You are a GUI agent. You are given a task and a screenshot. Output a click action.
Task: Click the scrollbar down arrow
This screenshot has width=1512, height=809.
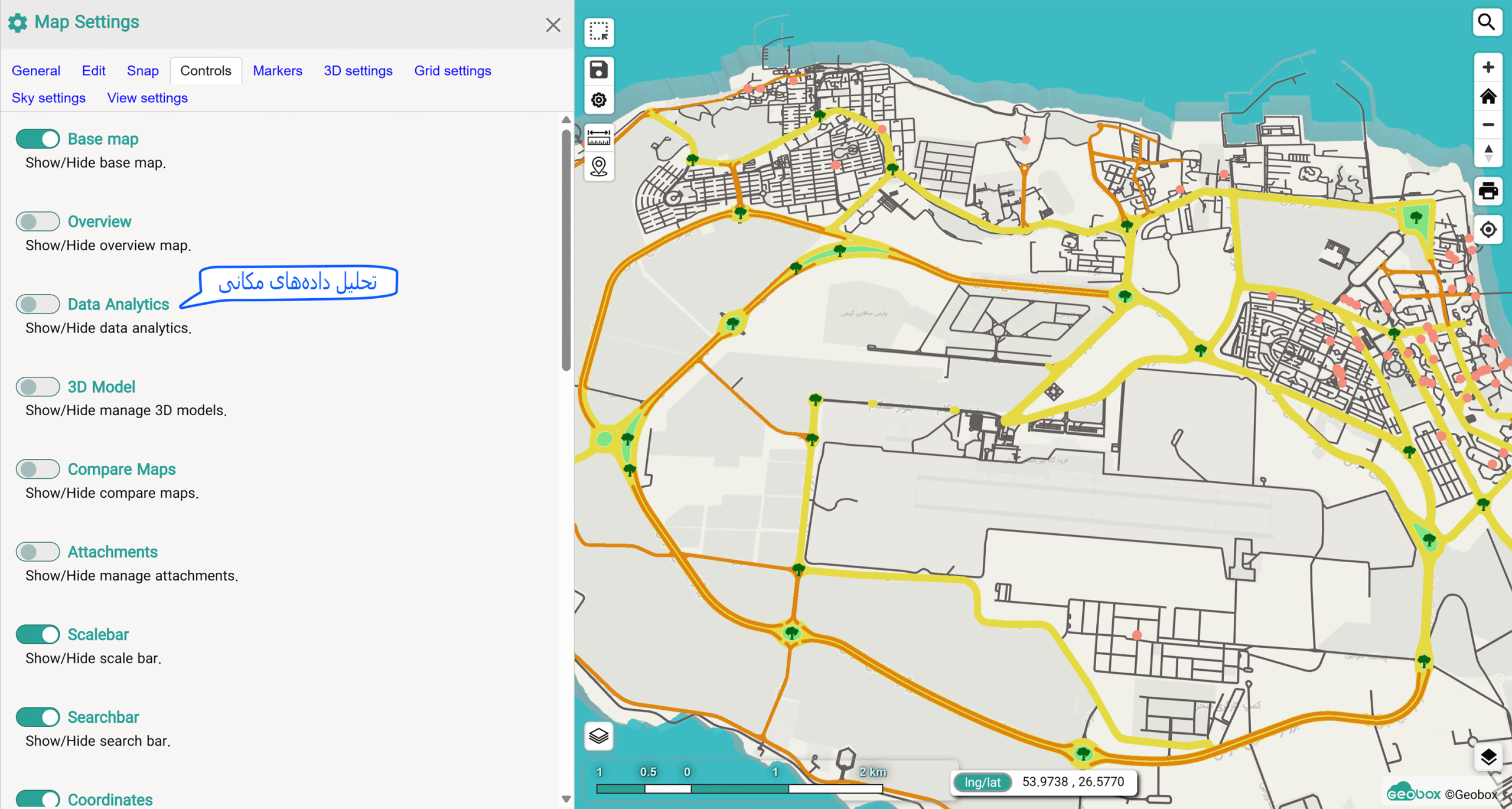(566, 799)
